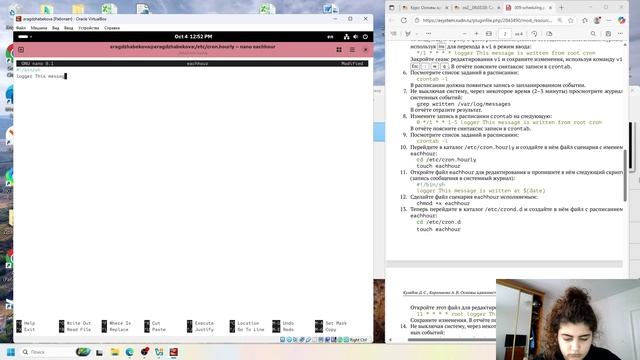Click the Right Ctrl host key indicator
The image size is (640, 360).
pyautogui.click(x=358, y=340)
